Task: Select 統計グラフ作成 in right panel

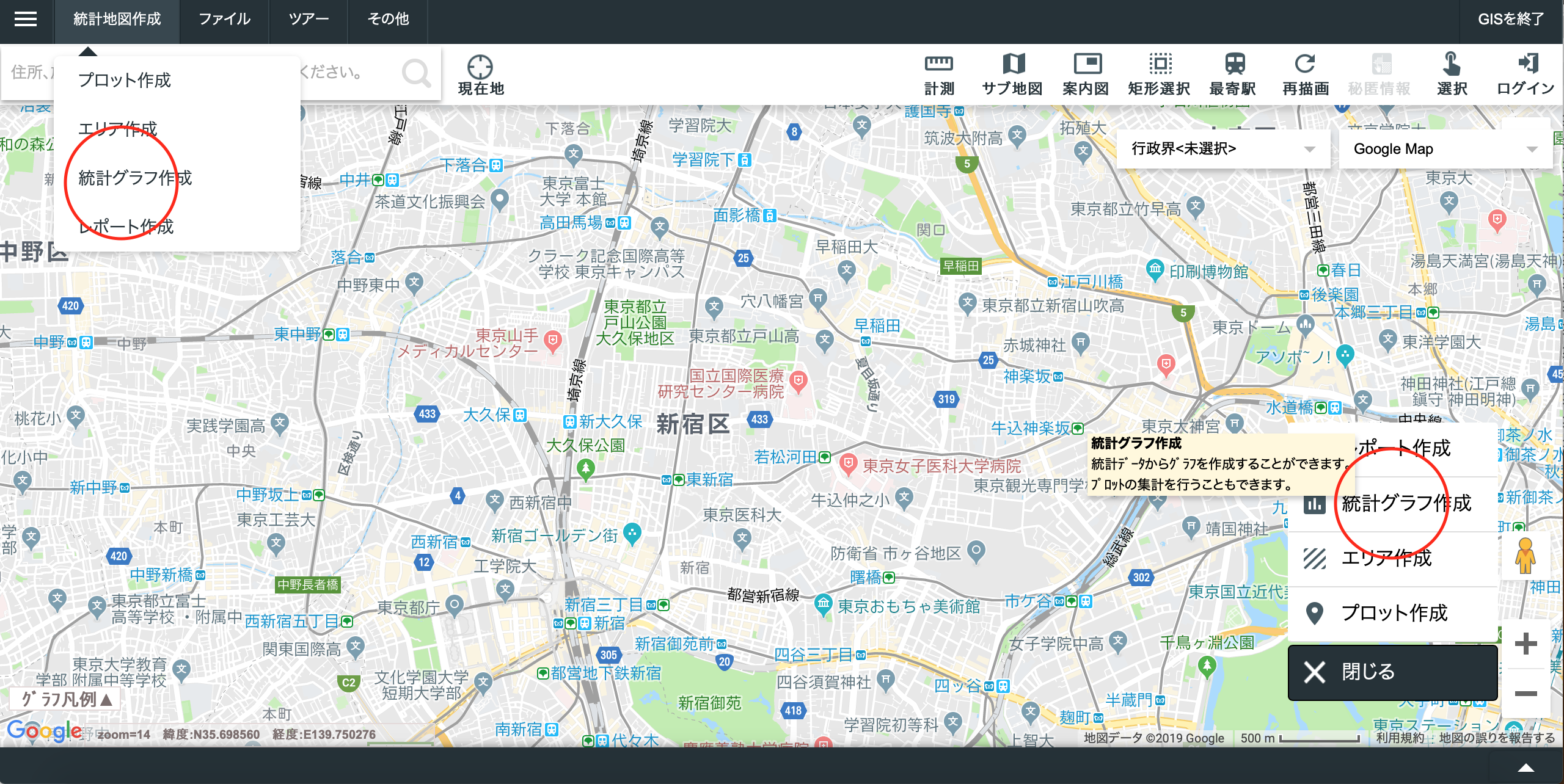Action: (x=1393, y=504)
